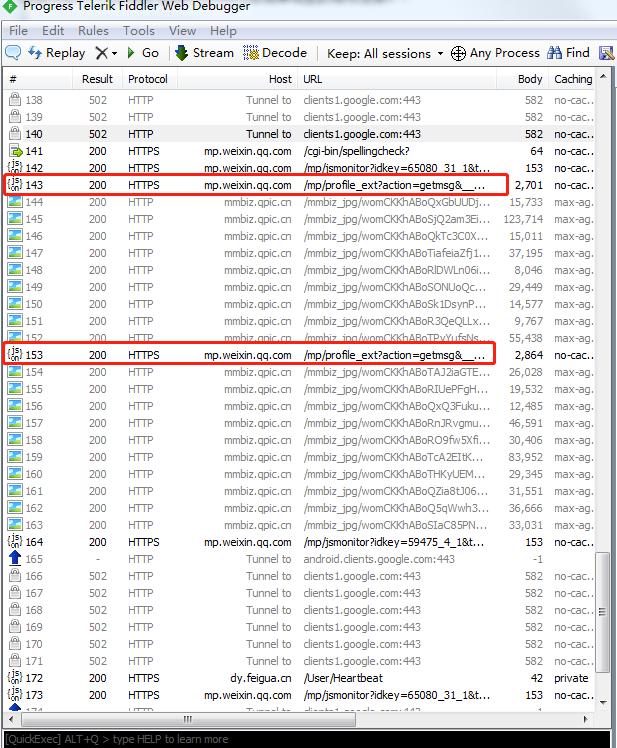Click into the QuickExec command box

tap(307, 739)
